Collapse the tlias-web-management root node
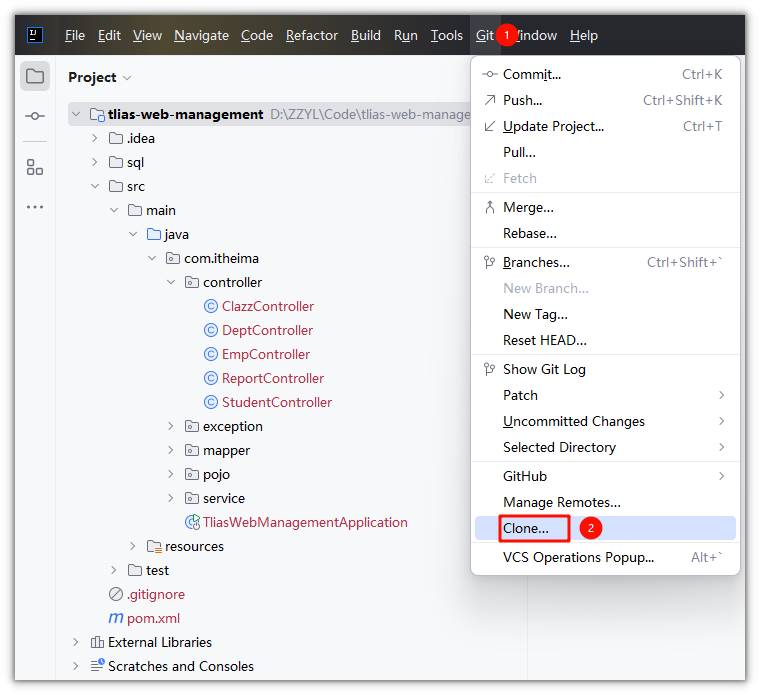The width and height of the screenshot is (760, 695). tap(76, 114)
